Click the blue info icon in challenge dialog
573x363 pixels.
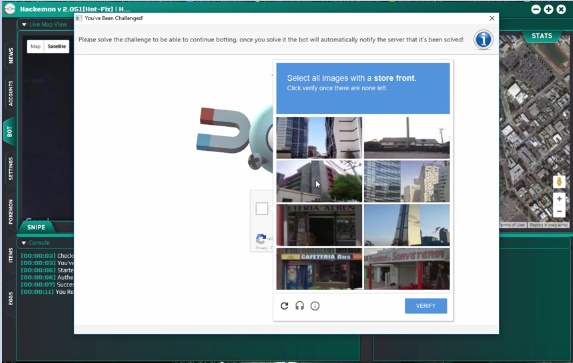click(483, 39)
